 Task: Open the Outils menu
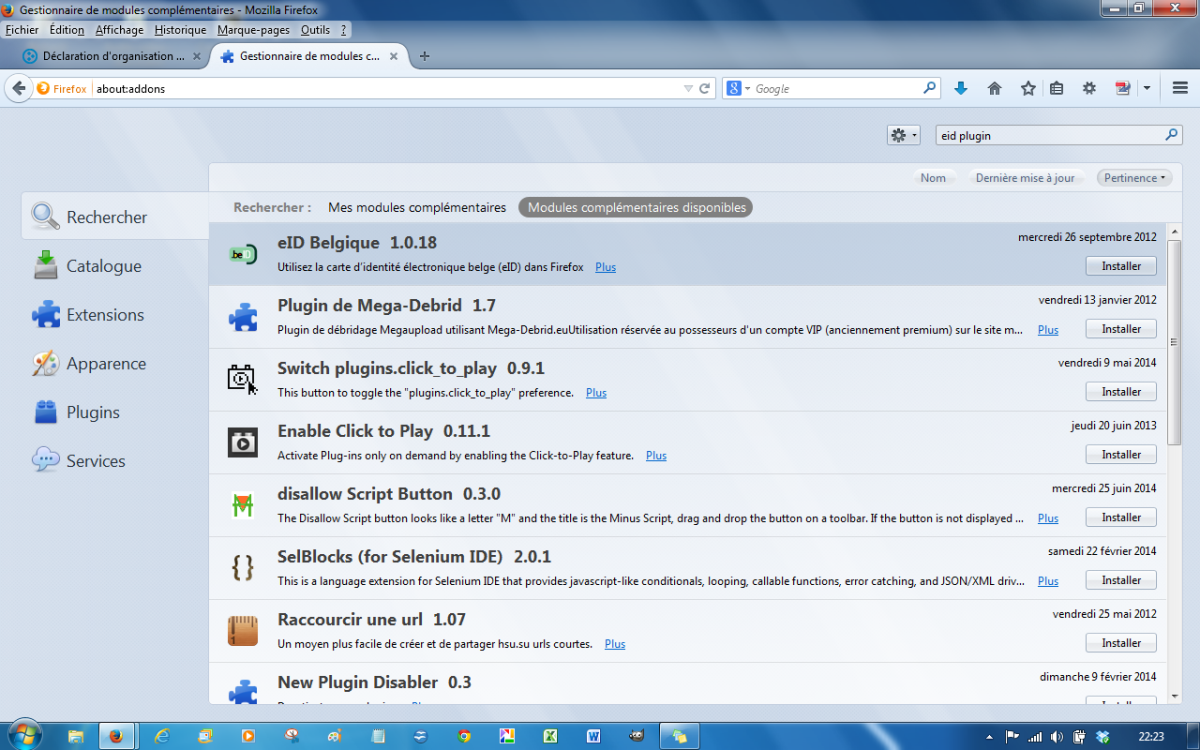[x=315, y=30]
